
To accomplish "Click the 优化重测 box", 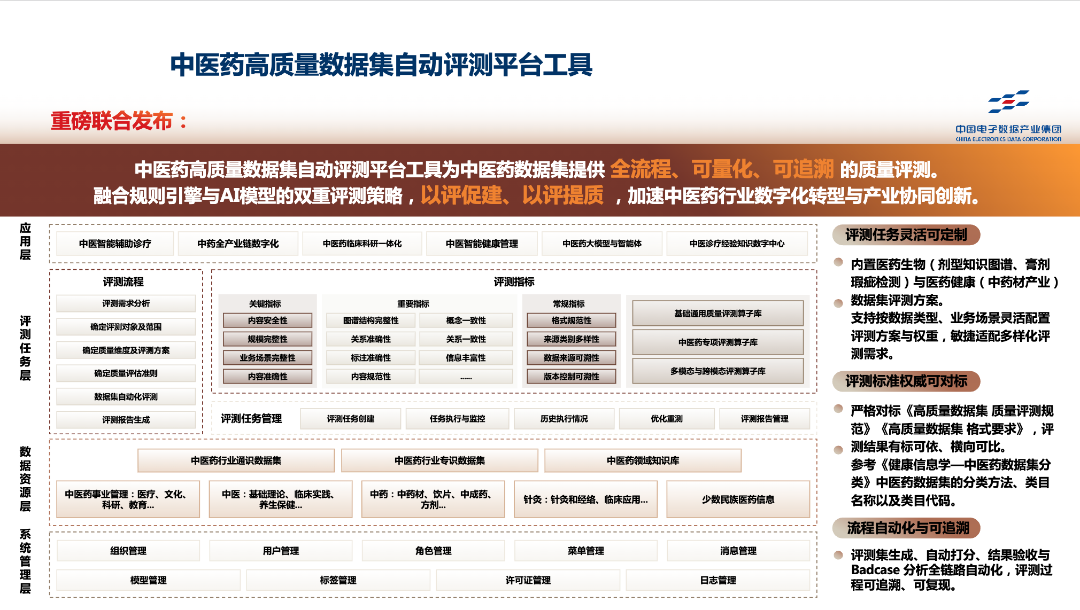I will pyautogui.click(x=666, y=419).
